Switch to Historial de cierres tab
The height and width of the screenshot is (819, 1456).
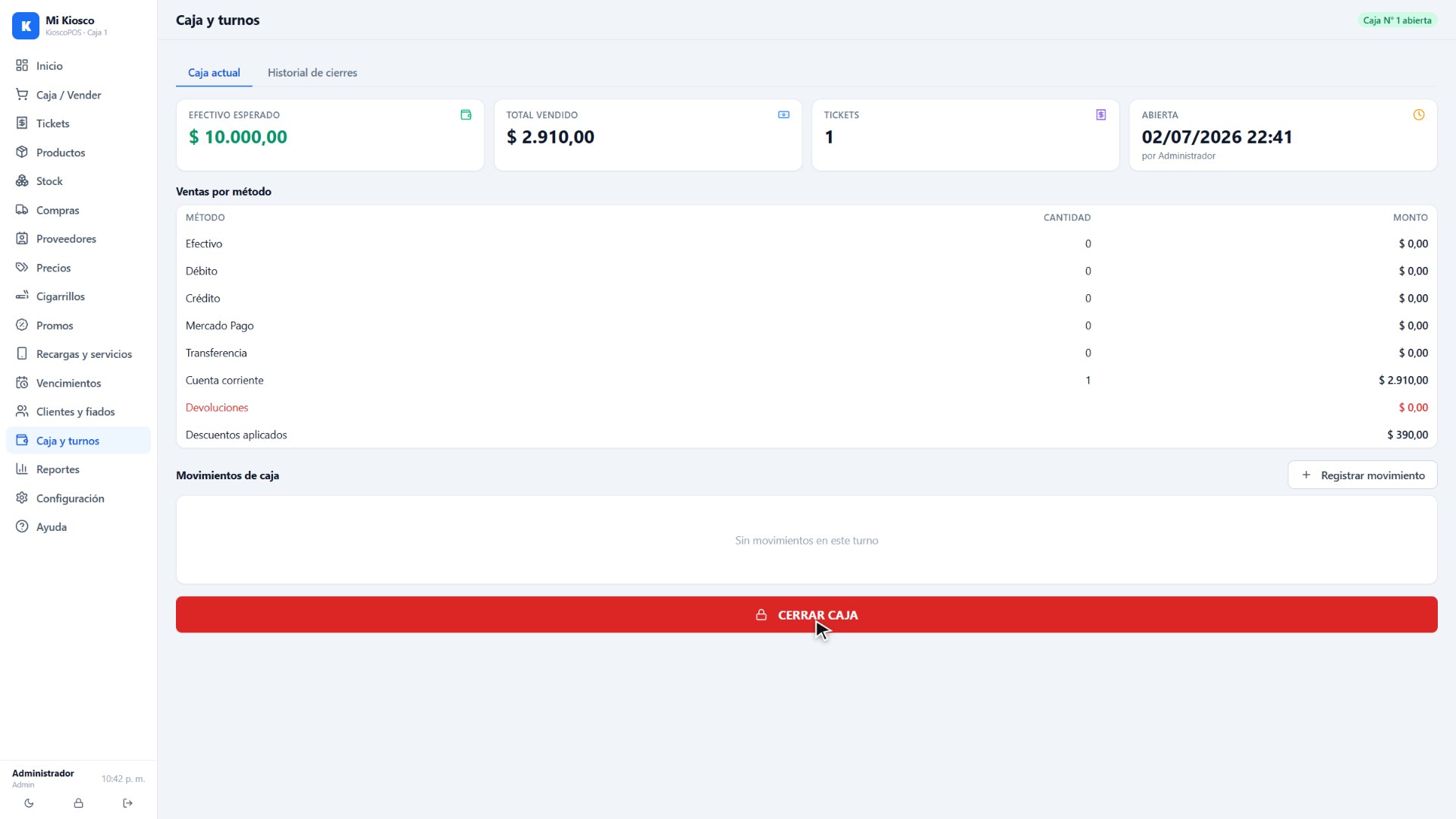coord(312,73)
